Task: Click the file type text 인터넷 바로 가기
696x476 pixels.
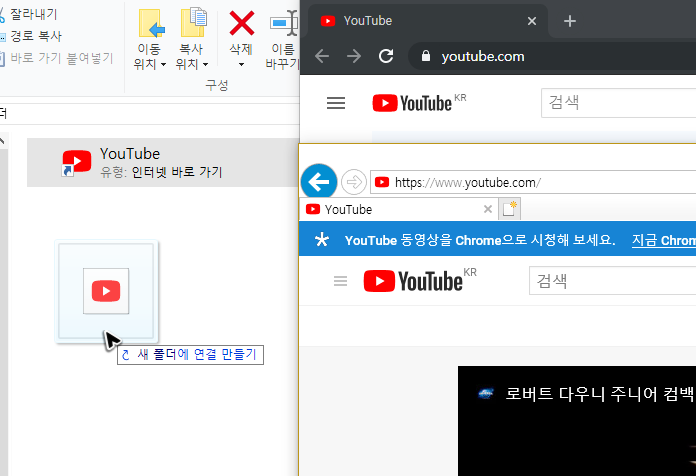Action: click(x=177, y=172)
